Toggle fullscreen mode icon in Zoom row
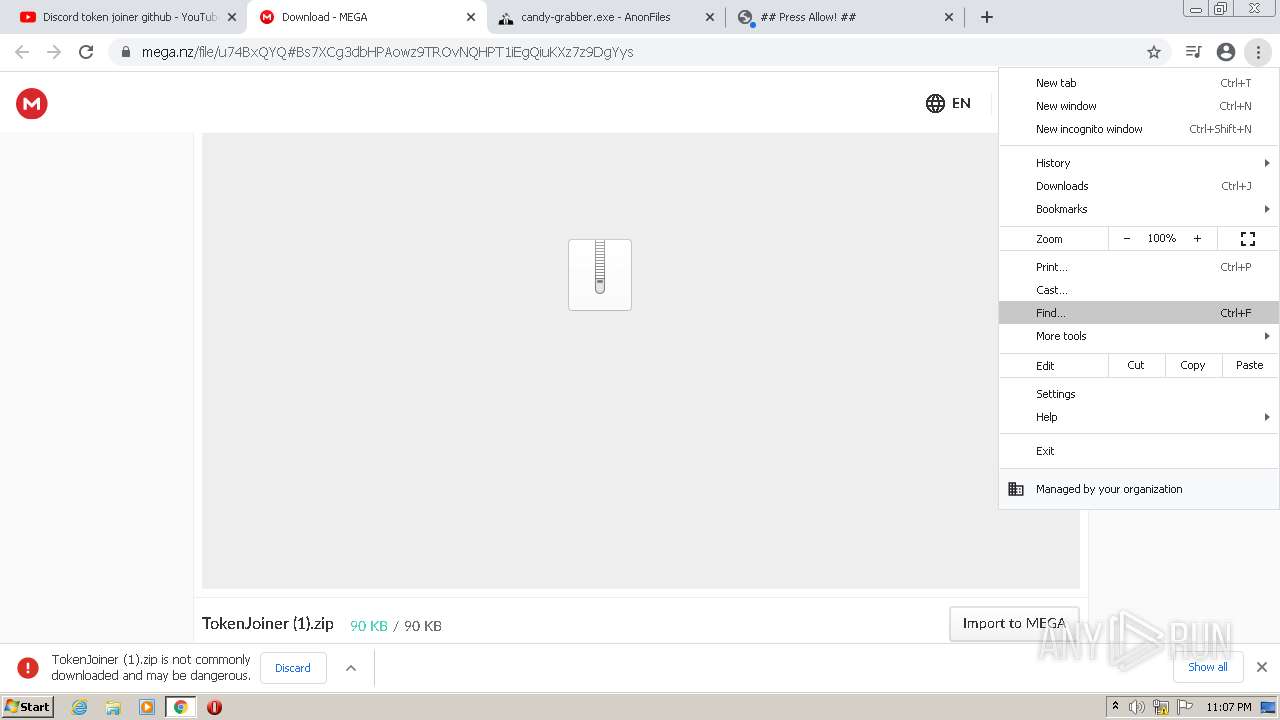This screenshot has width=1280, height=720. click(x=1248, y=239)
